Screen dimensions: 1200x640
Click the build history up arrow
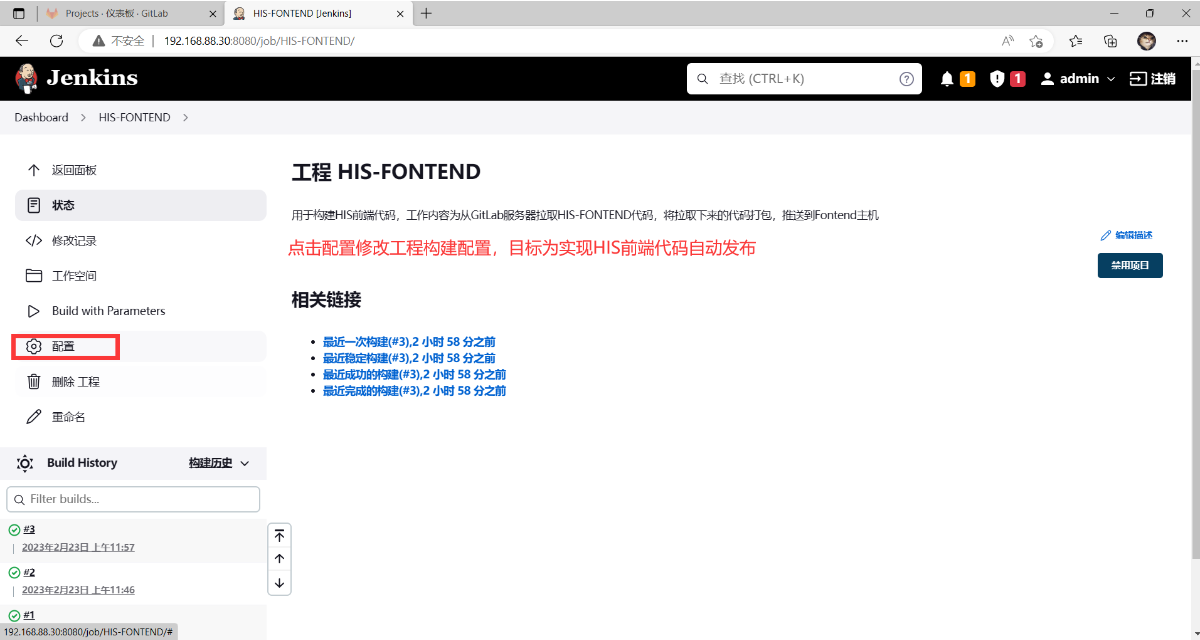279,559
